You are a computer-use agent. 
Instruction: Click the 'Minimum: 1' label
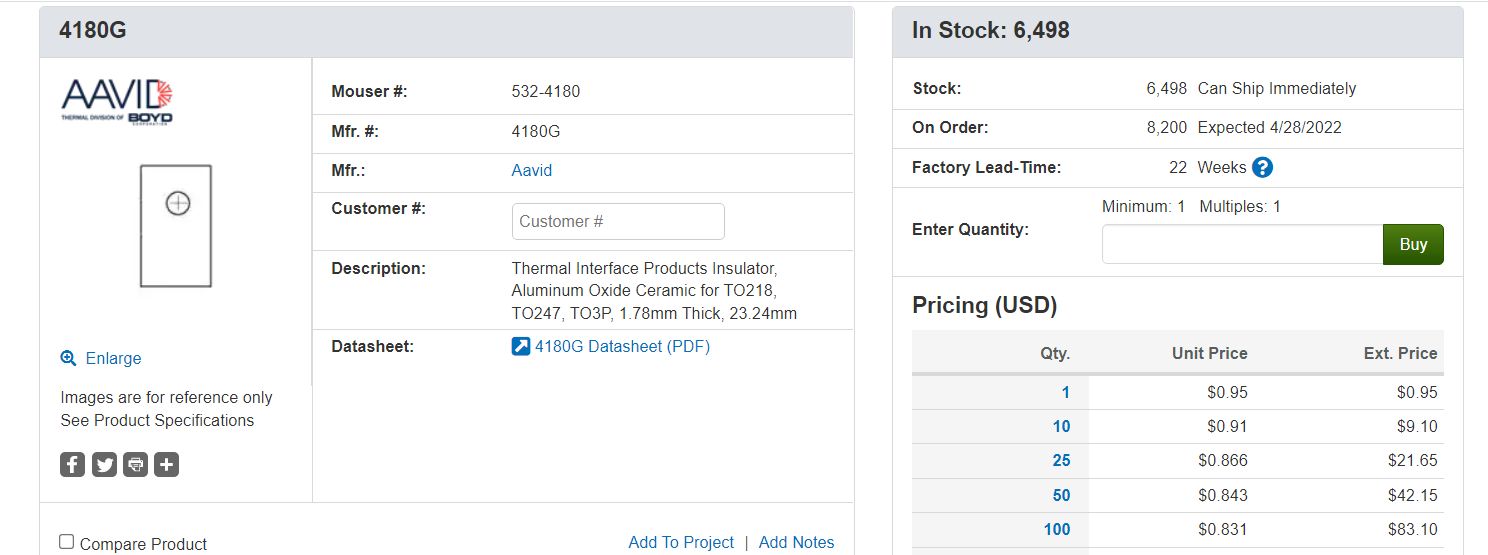click(x=1143, y=207)
